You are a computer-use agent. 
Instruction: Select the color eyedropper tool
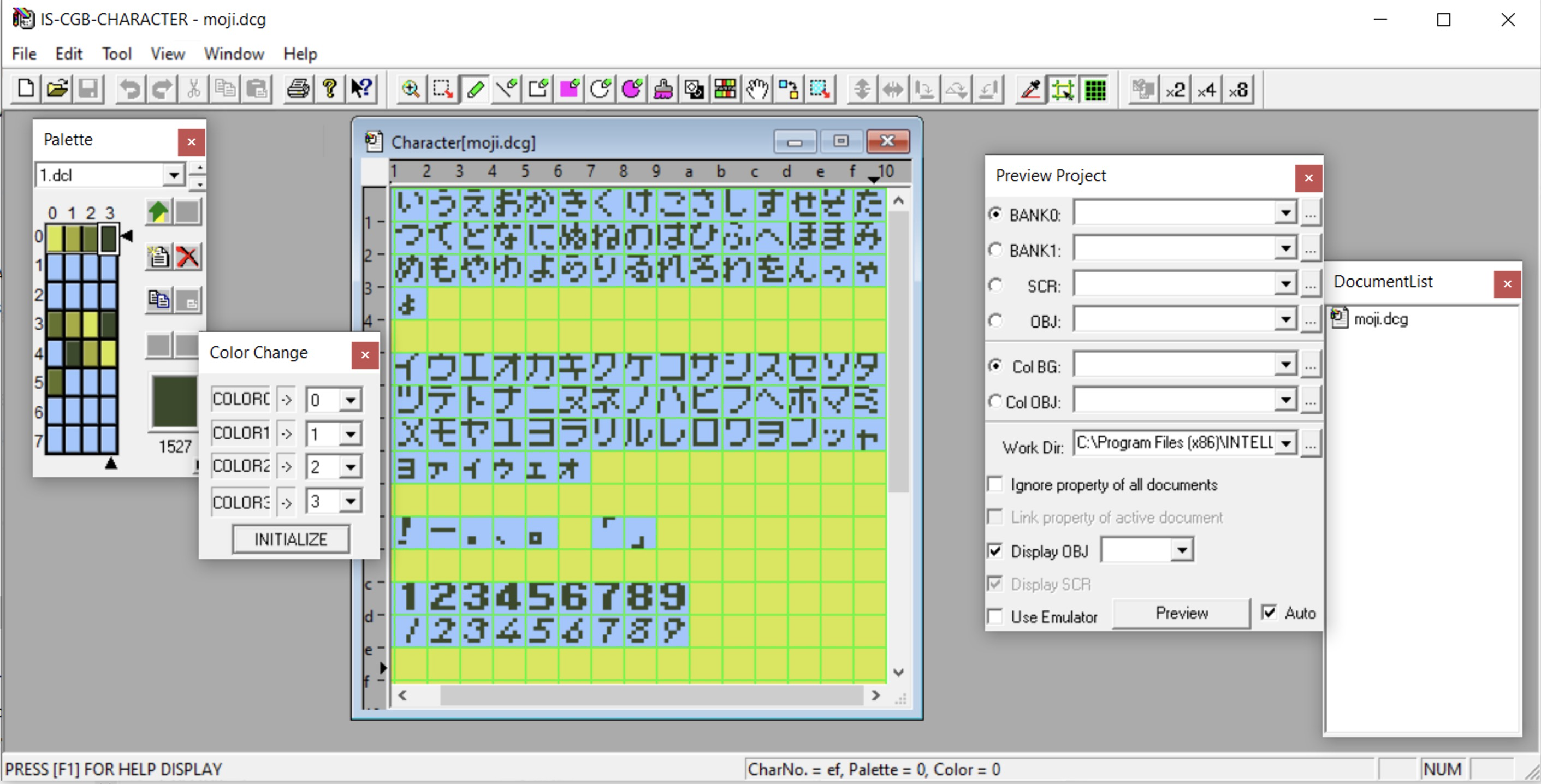pos(1029,89)
